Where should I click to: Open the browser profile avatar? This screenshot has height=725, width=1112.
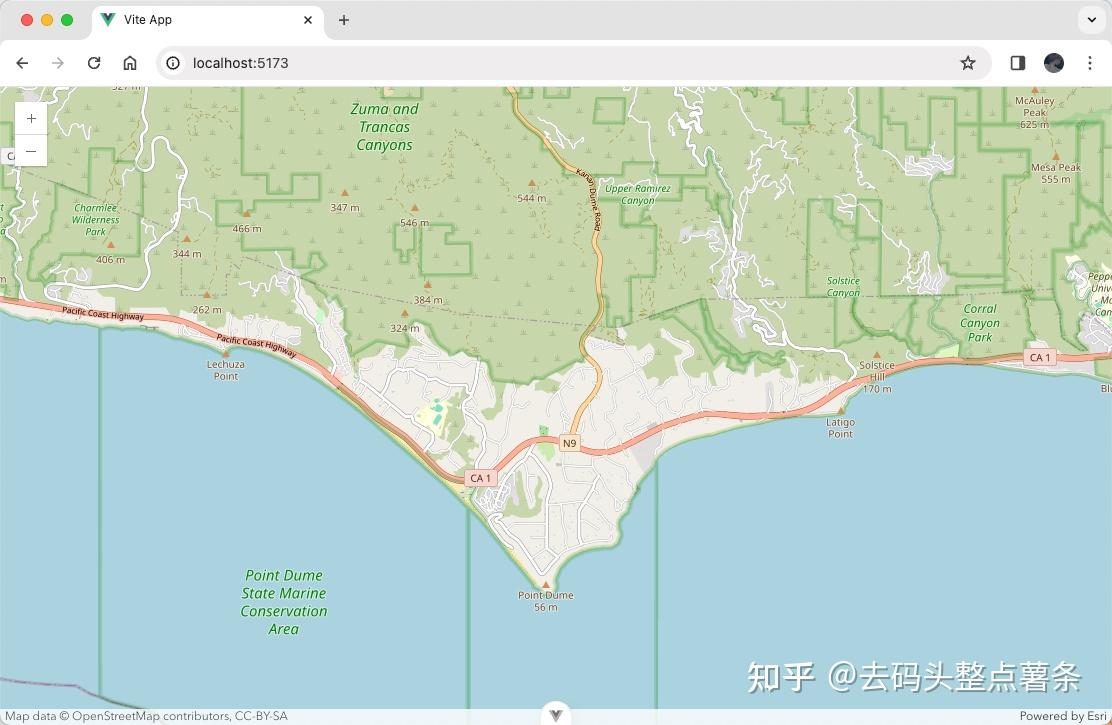(1054, 62)
